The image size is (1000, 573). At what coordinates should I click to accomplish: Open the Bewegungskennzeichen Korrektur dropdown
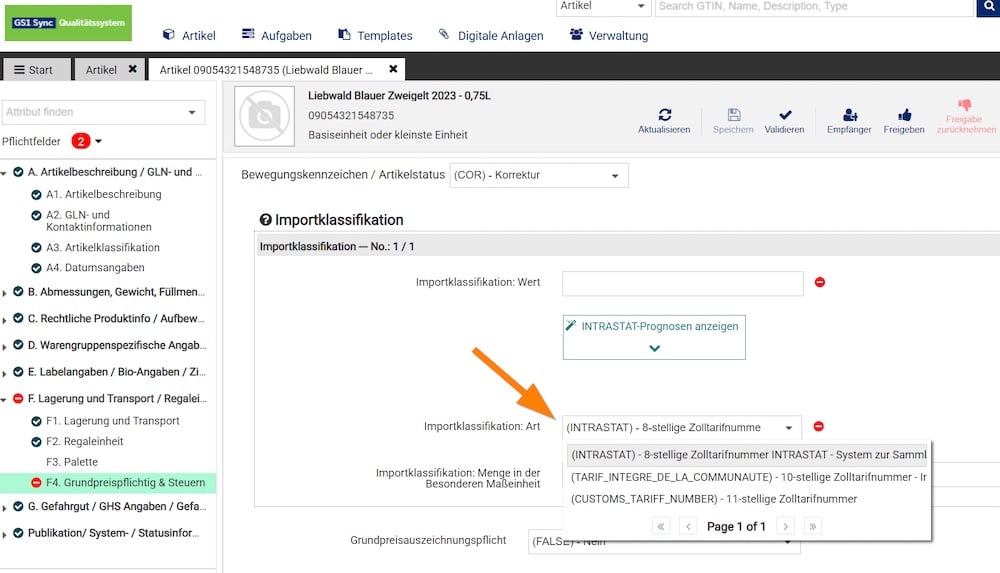point(539,175)
